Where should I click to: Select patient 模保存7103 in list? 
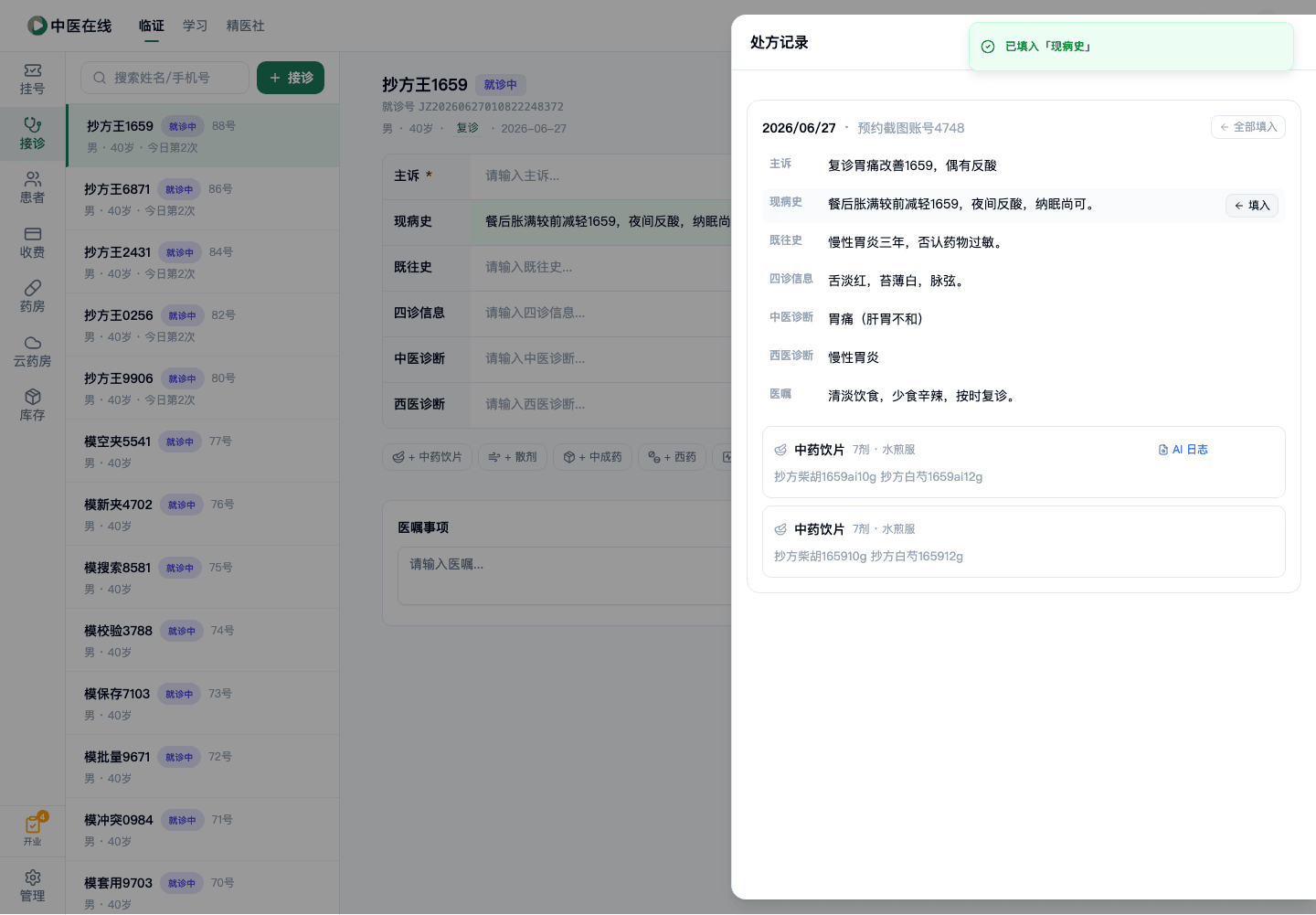pos(203,704)
